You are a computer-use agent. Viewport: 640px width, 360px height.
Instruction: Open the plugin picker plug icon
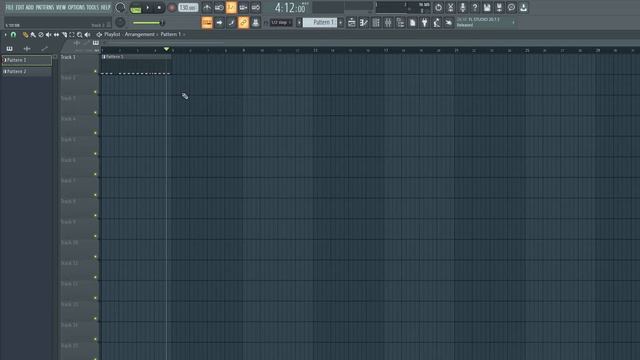pyautogui.click(x=424, y=22)
